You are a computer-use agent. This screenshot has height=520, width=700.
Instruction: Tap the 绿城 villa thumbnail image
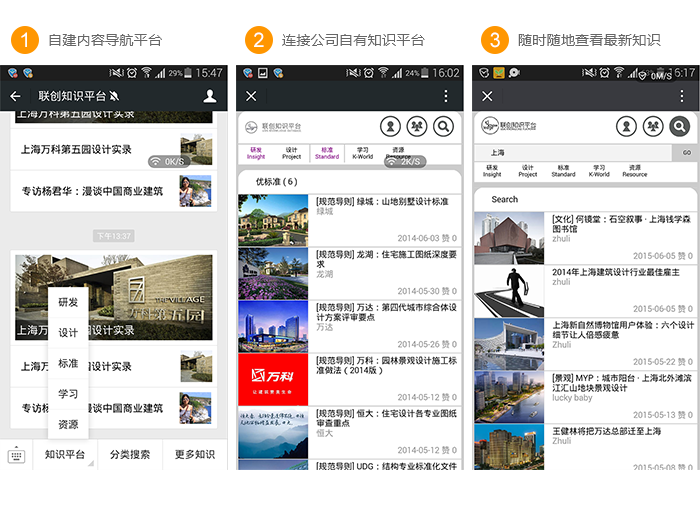(x=273, y=220)
